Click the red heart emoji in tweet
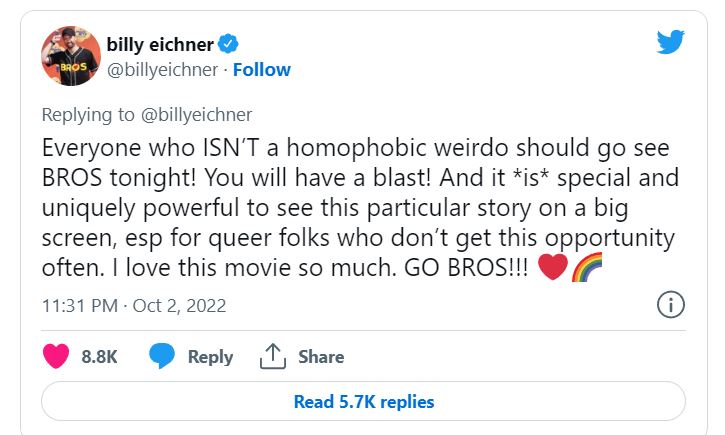Image resolution: width=725 pixels, height=435 pixels. (x=552, y=270)
